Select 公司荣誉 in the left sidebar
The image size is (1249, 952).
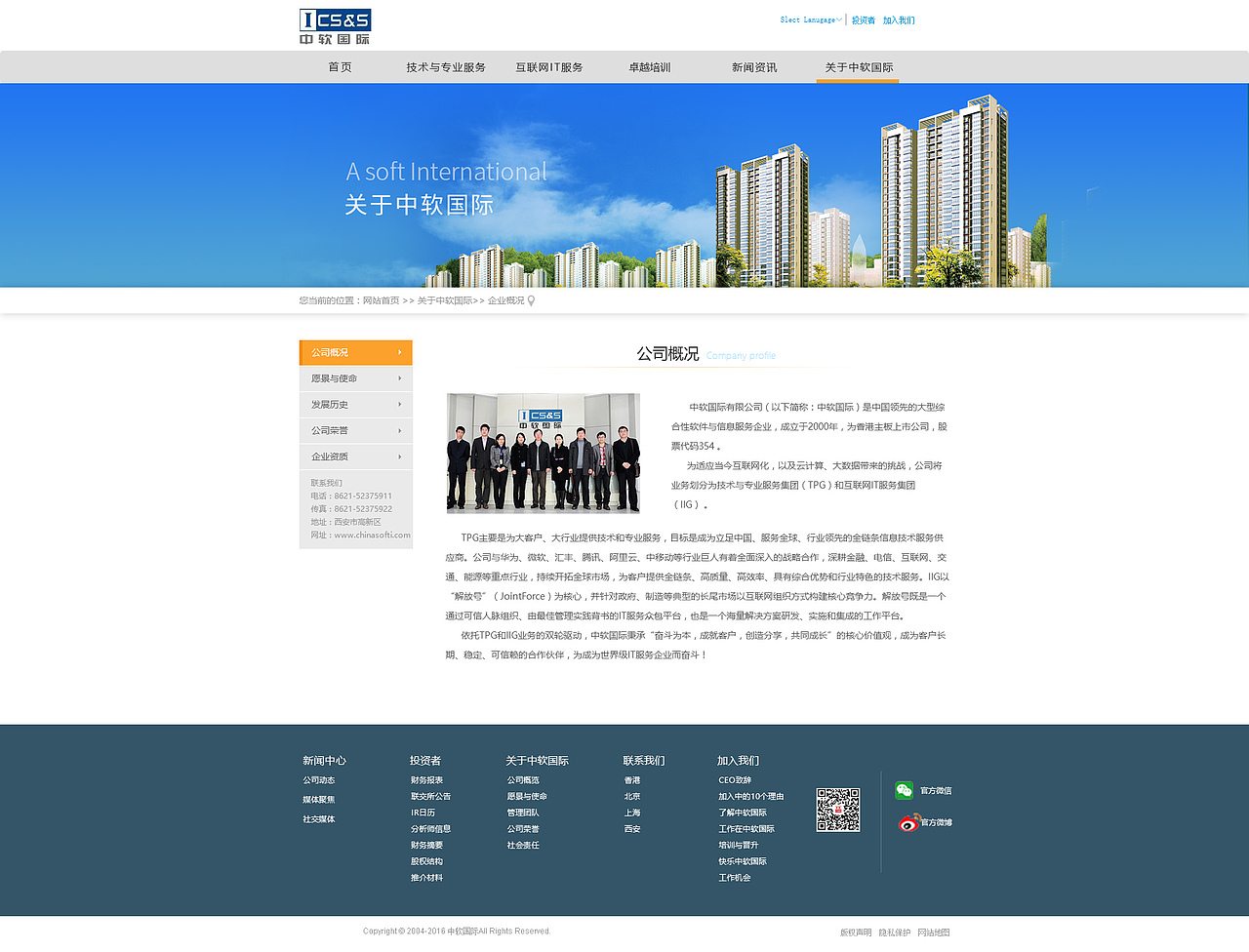point(329,429)
